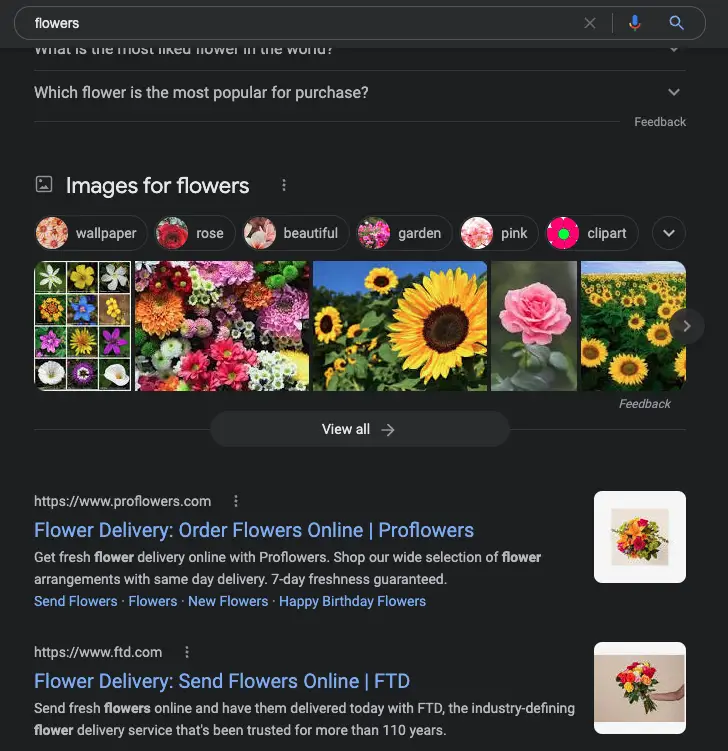Expand "Which flower is the most popular" question
Image resolution: width=728 pixels, height=751 pixels.
click(674, 92)
